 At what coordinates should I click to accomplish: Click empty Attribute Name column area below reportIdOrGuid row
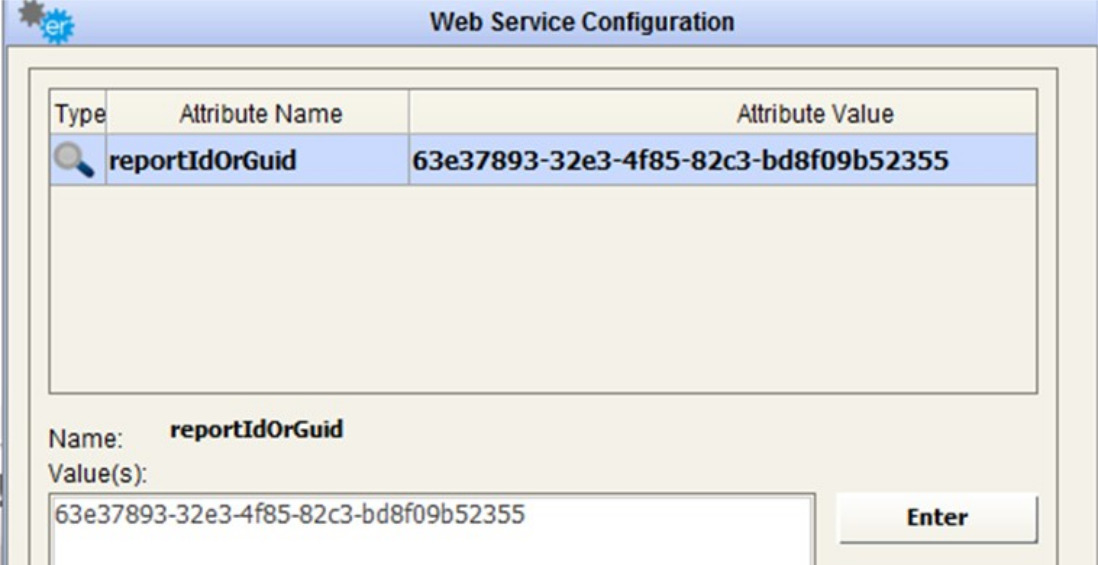[258, 290]
